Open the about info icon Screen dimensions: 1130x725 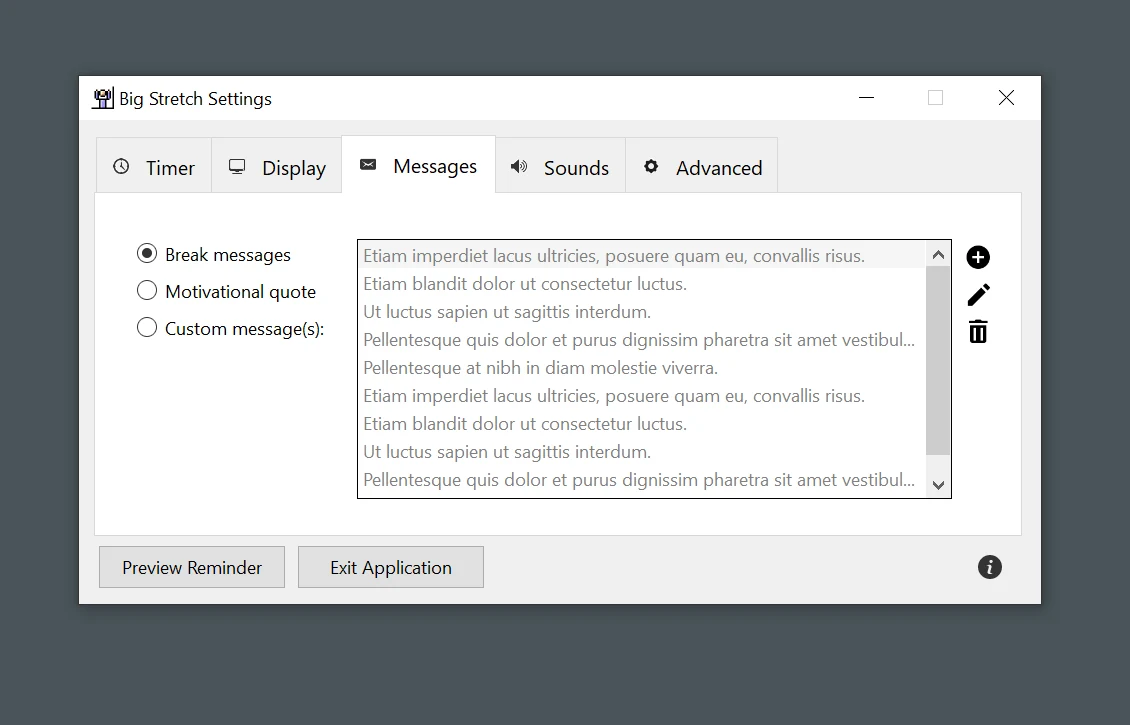[x=989, y=567]
